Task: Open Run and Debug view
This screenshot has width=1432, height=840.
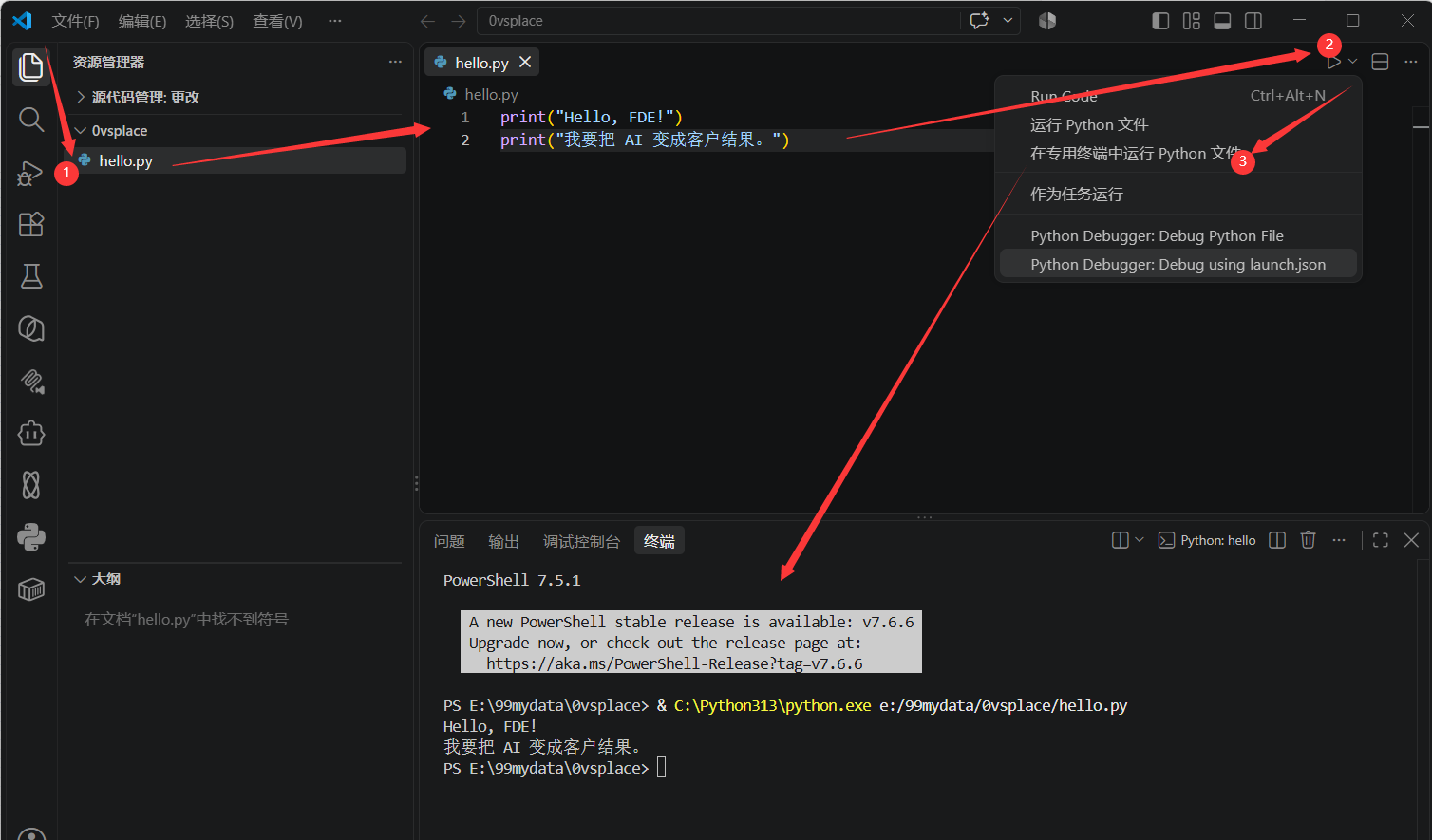Action: [x=31, y=173]
